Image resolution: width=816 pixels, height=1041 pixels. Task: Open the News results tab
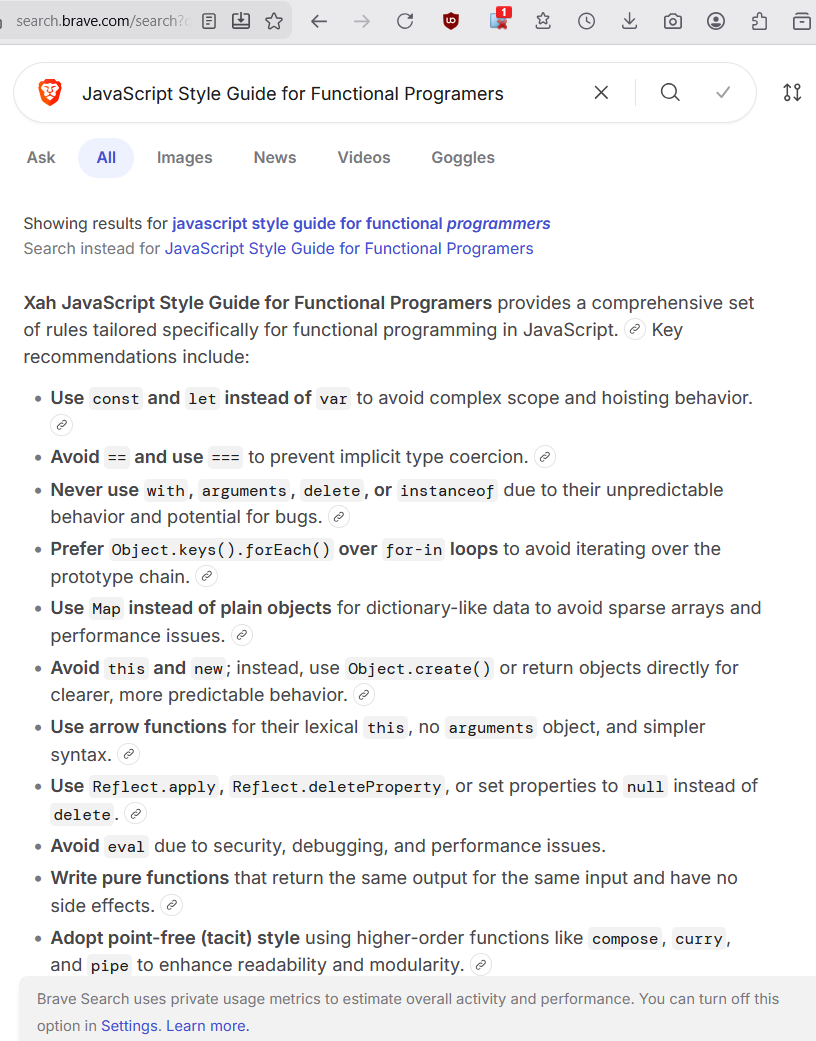pos(274,157)
